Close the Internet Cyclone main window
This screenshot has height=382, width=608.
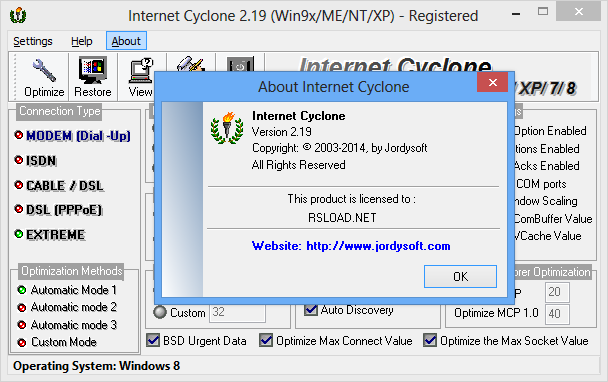pos(579,12)
